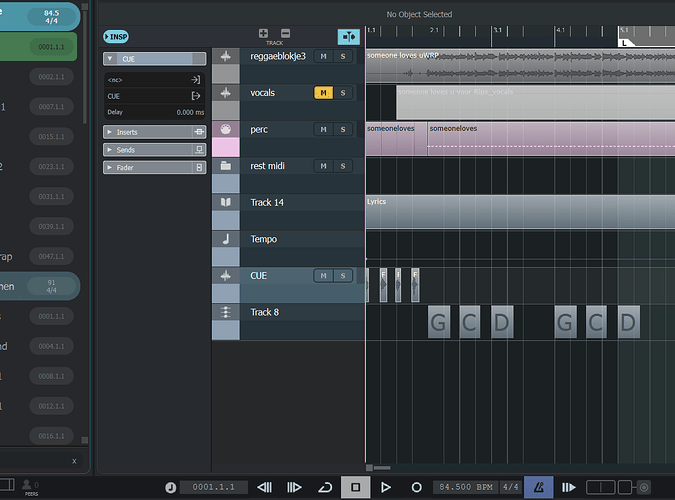Screen dimensions: 675x500
Task: Expand the Inserts section
Action: (109, 132)
